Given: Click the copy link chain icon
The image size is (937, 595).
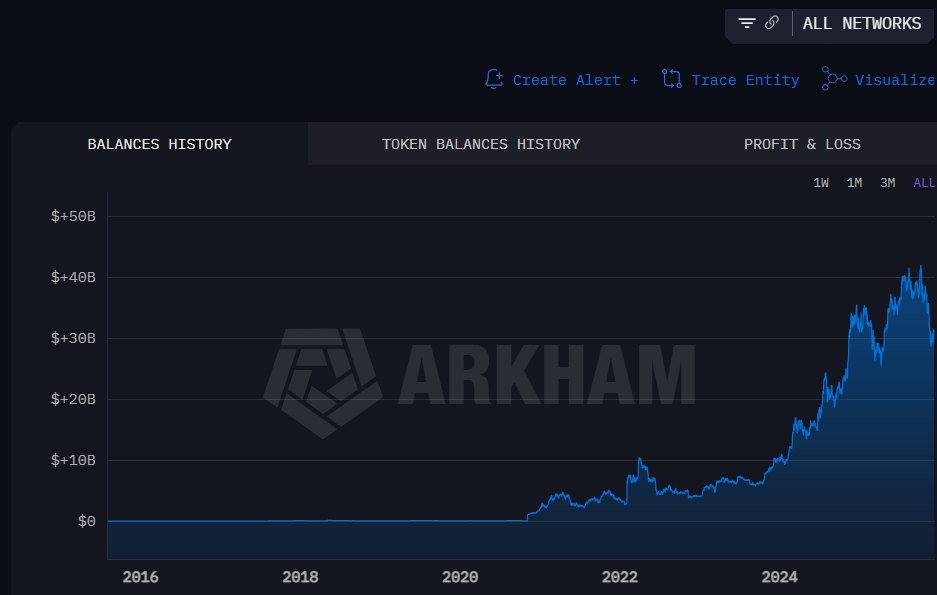Looking at the screenshot, I should tap(772, 23).
